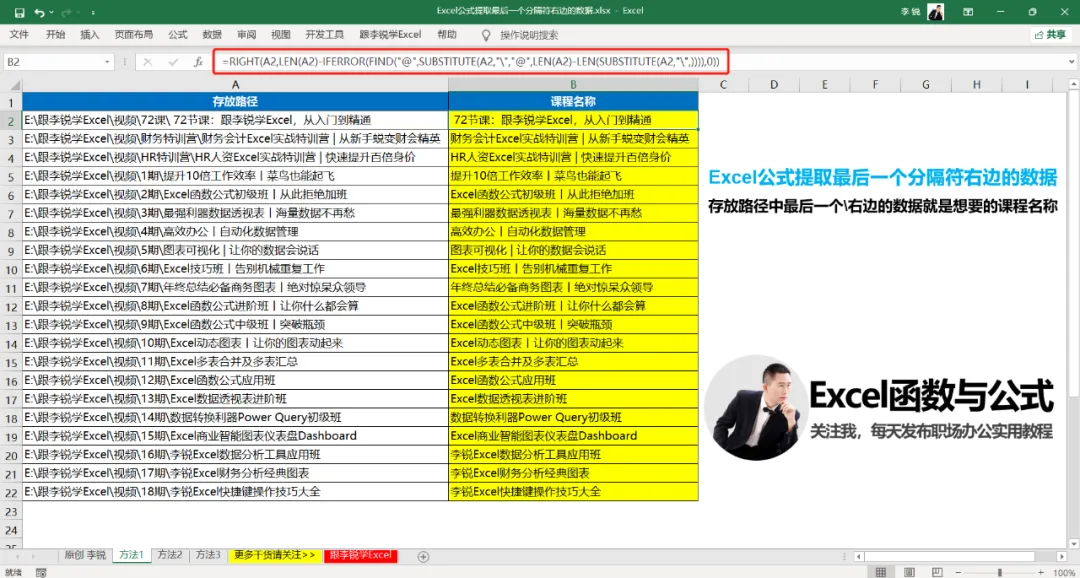
Task: Click the presenter portrait thumbnail
Action: click(x=755, y=407)
